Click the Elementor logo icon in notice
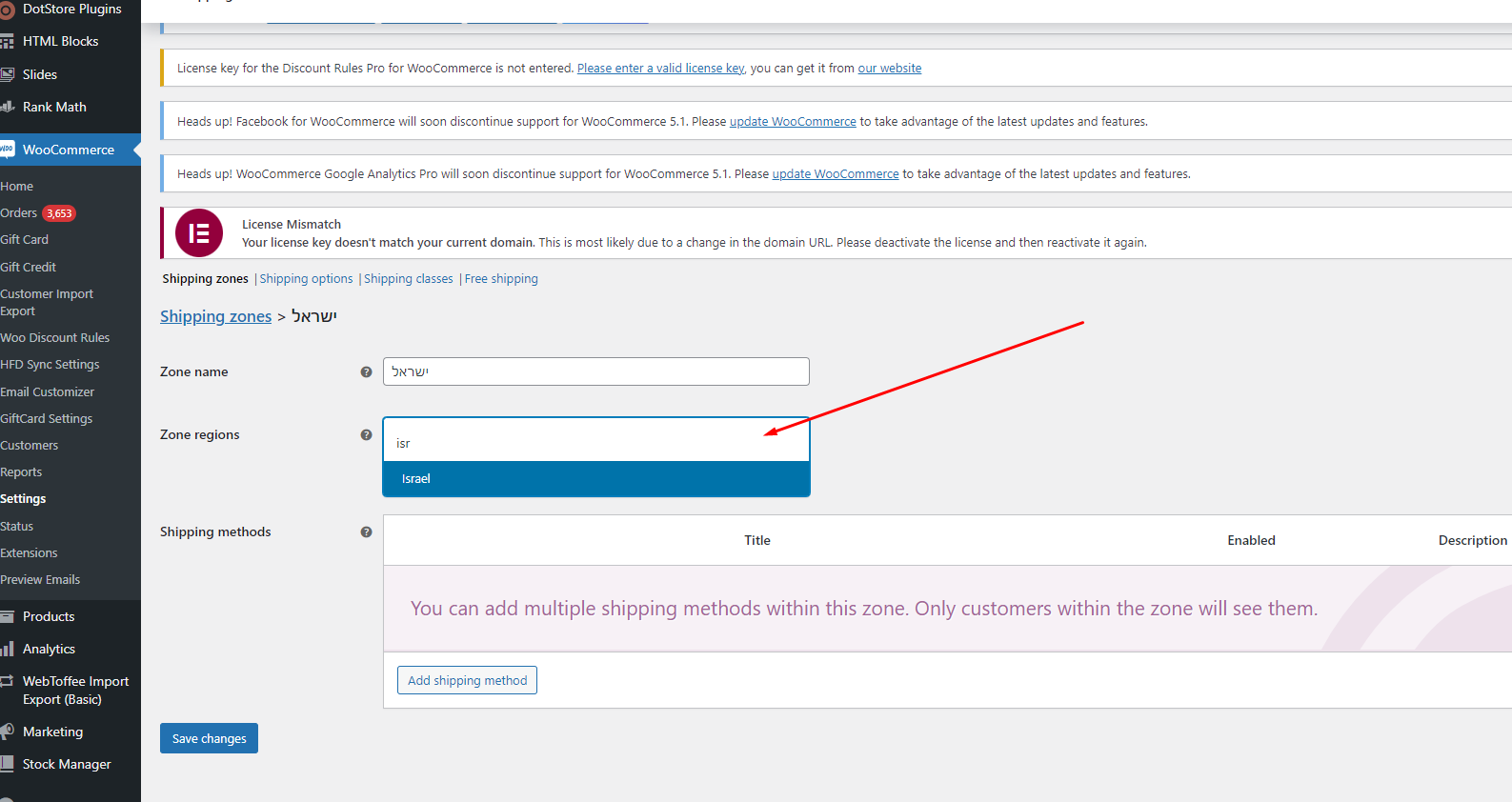This screenshot has width=1512, height=802. [x=199, y=233]
